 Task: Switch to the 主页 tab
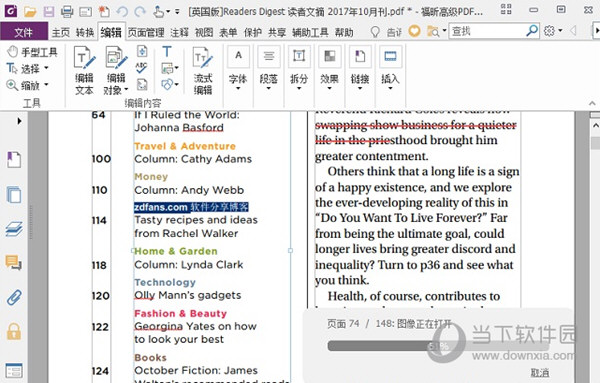point(60,33)
